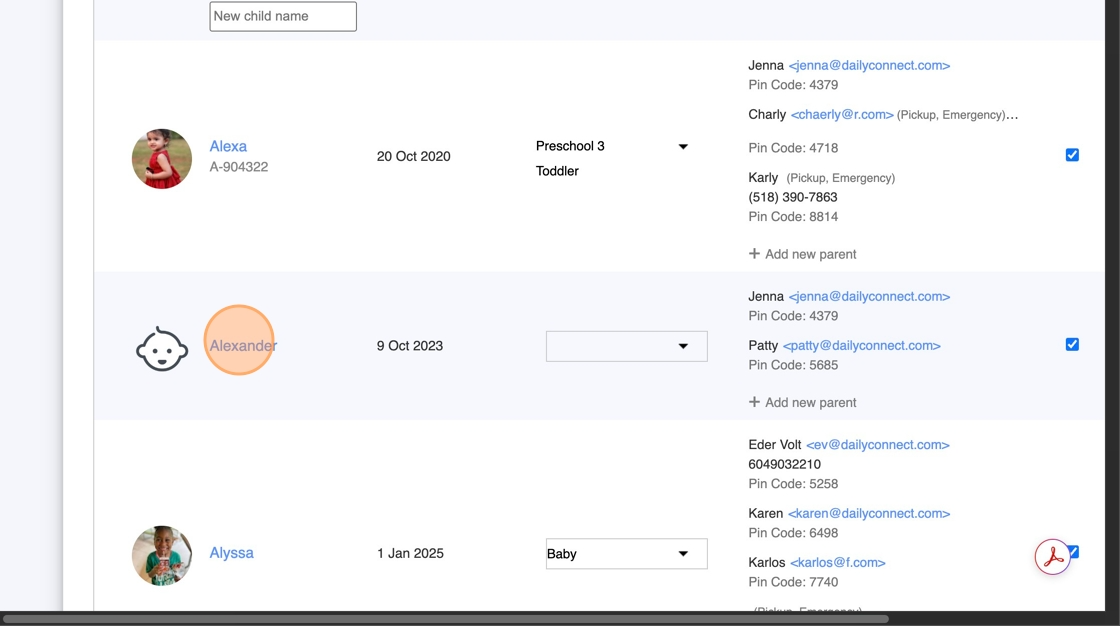
Task: Click ev@dailyconnect.com email link
Action: (x=878, y=445)
